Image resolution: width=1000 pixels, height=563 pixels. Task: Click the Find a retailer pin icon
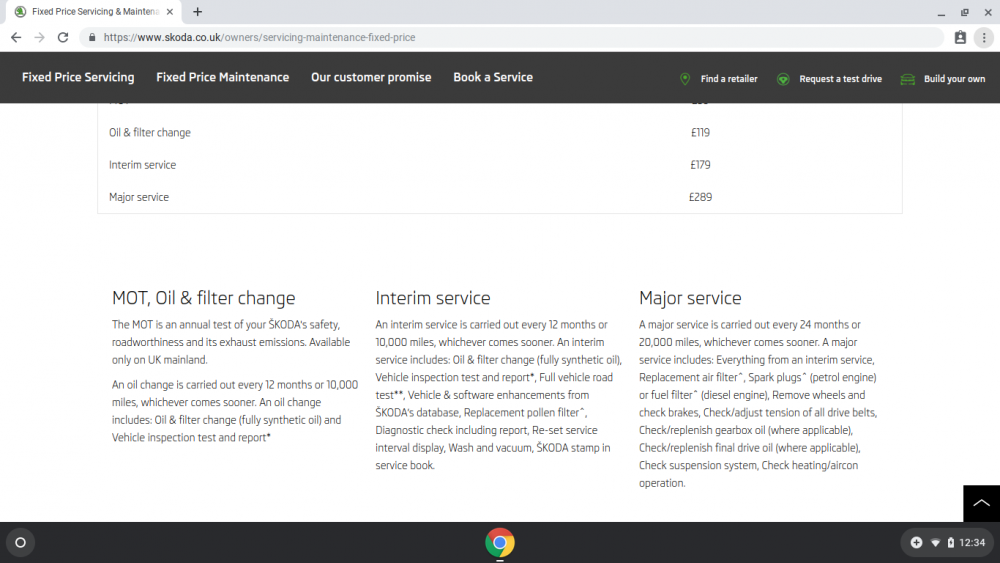(x=685, y=79)
